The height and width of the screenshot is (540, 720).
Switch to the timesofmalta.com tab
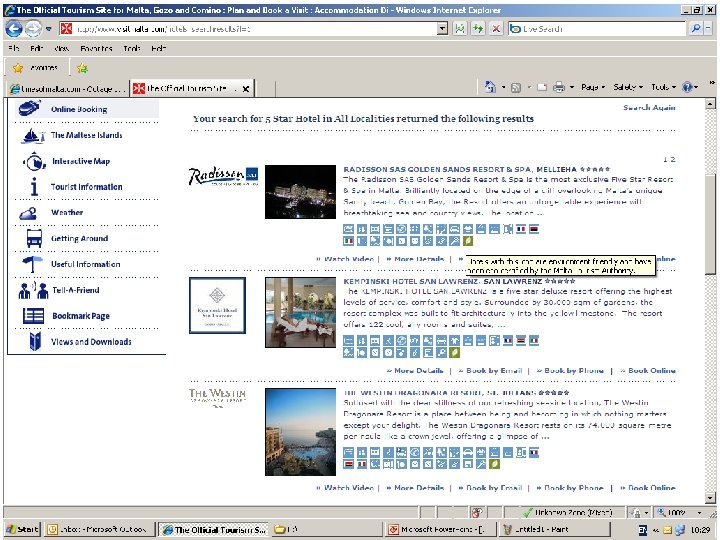[68, 89]
